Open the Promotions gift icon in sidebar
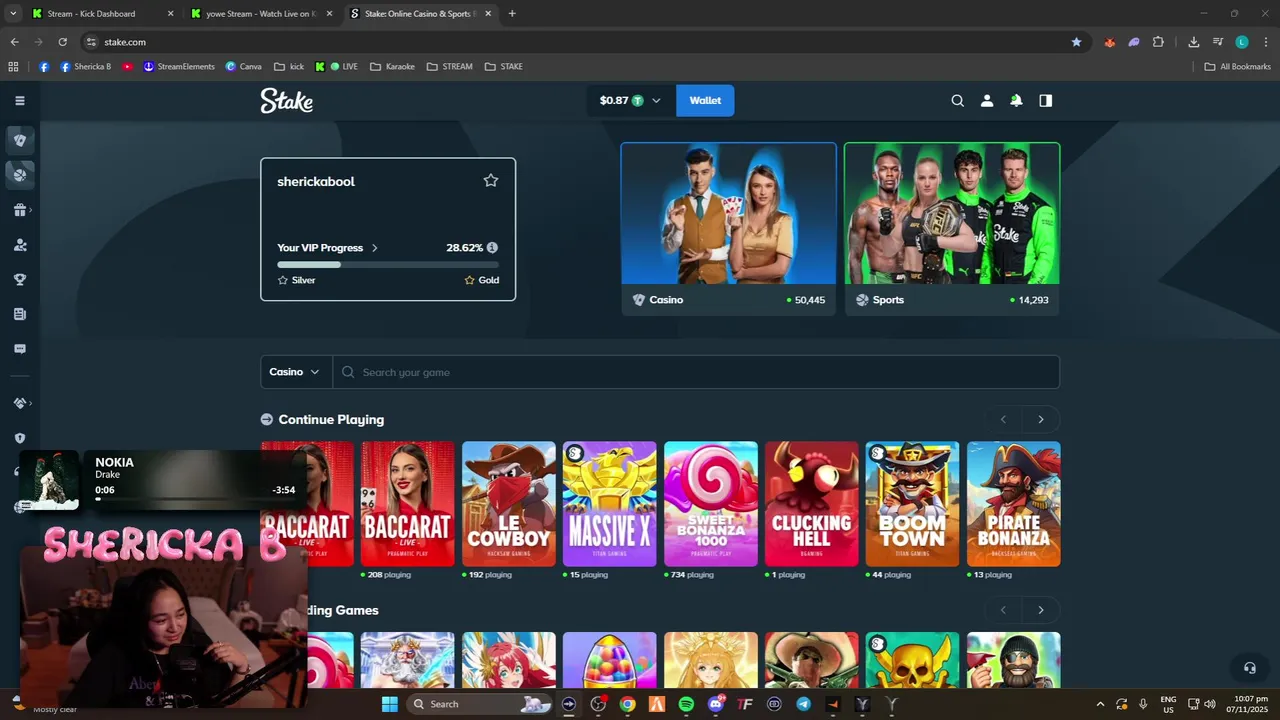The height and width of the screenshot is (720, 1280). 20,210
